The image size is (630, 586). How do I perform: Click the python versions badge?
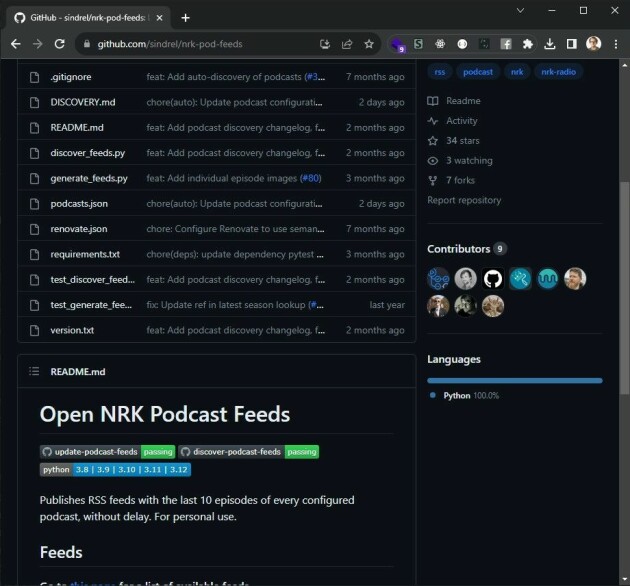click(115, 469)
